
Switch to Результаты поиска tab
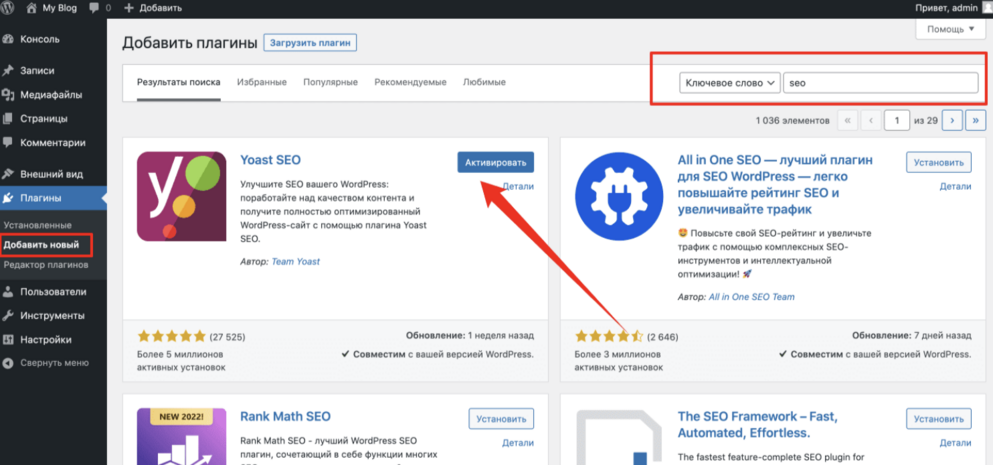[x=179, y=82]
